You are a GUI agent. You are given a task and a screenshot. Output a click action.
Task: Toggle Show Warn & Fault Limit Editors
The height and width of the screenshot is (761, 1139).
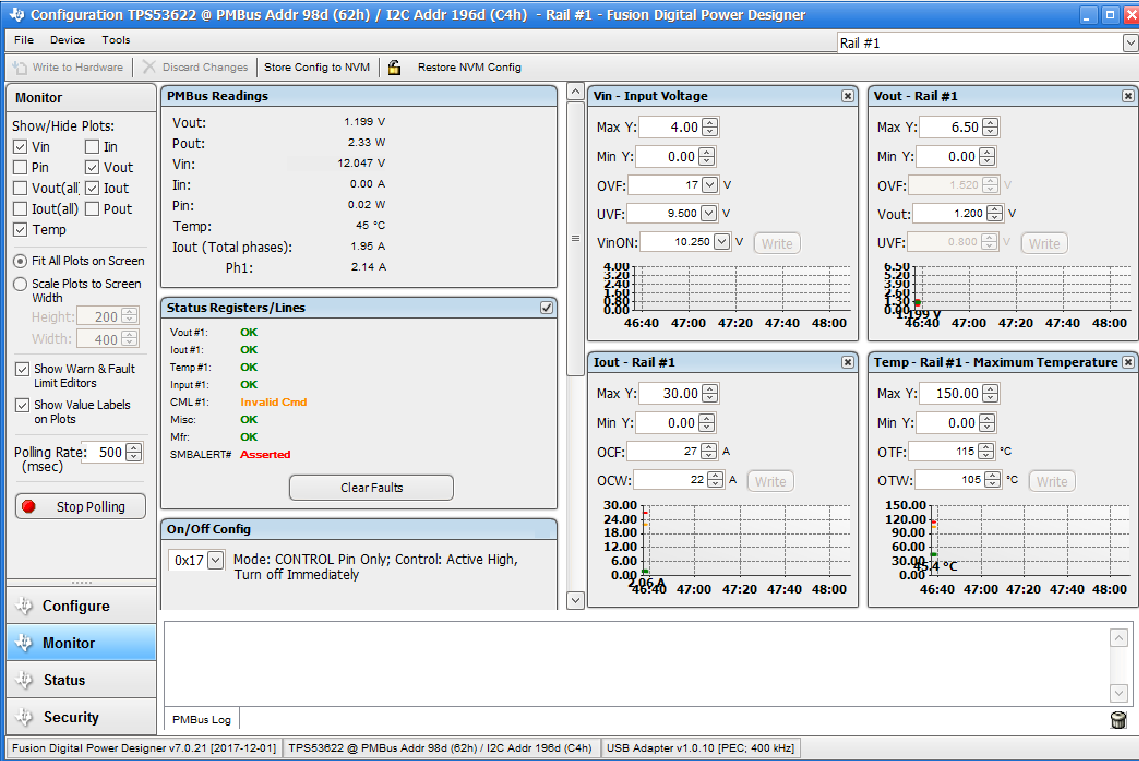coord(22,369)
